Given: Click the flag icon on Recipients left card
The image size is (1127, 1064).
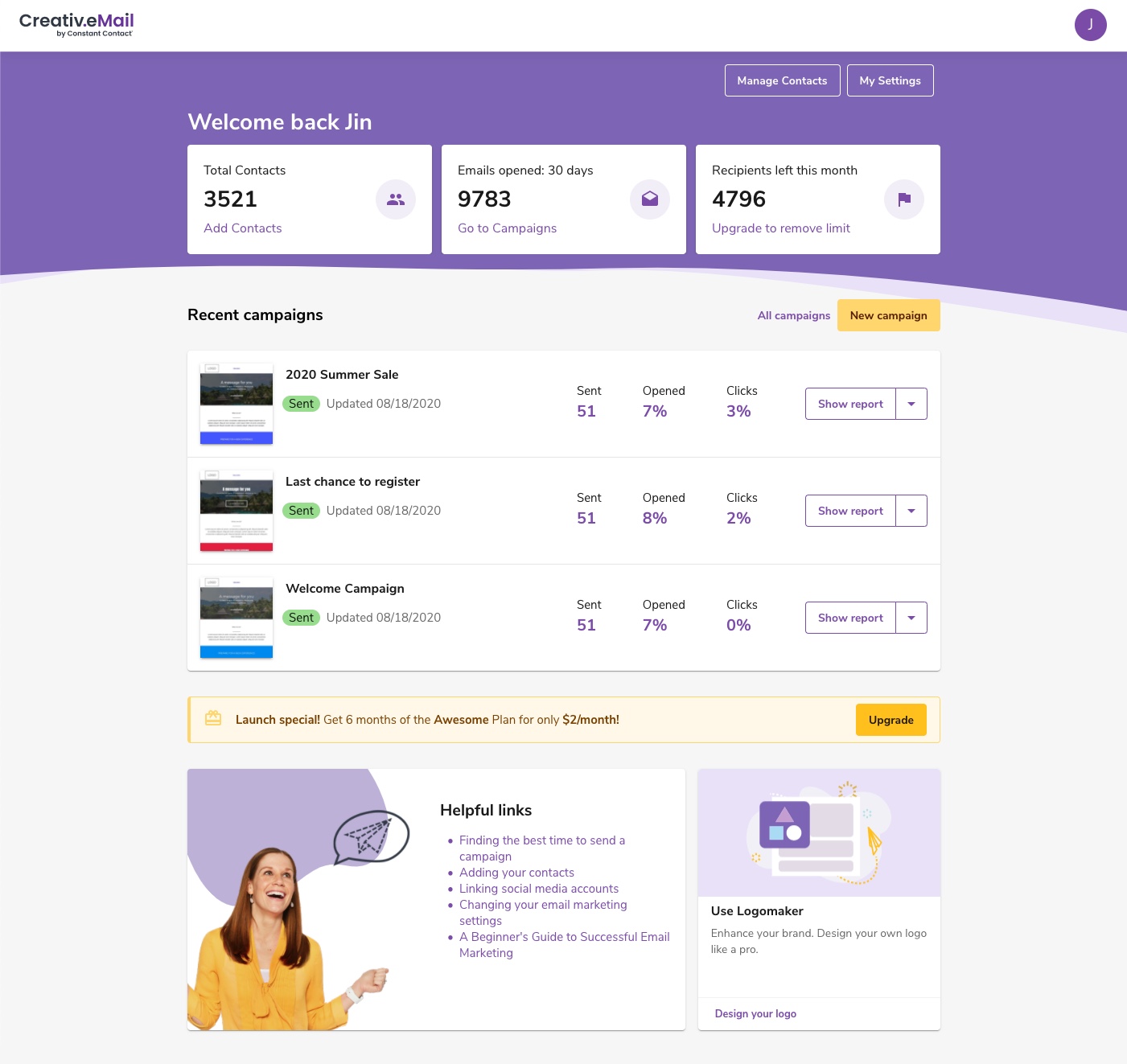Looking at the screenshot, I should (x=903, y=199).
